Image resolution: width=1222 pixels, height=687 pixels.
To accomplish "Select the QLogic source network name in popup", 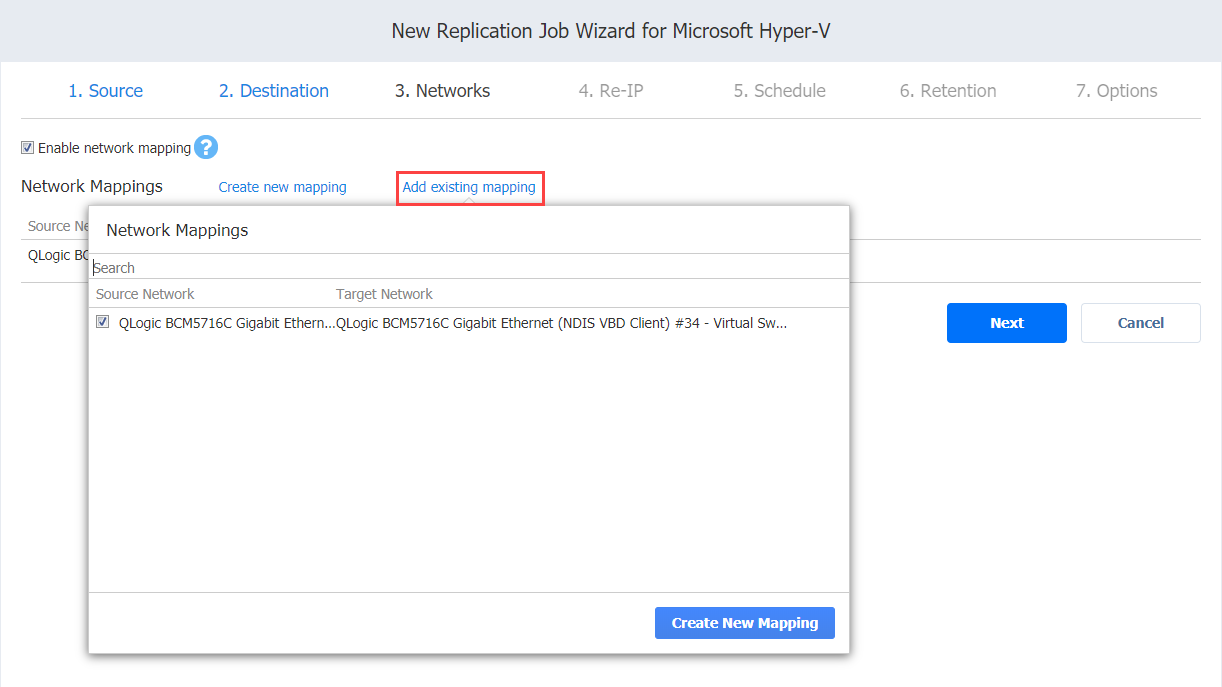I will (x=226, y=323).
